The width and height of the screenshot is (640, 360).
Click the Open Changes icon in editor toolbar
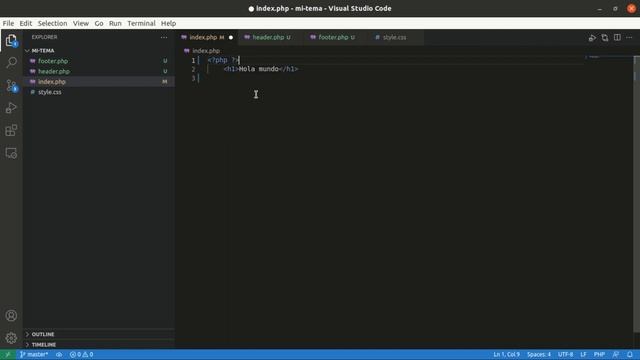(604, 38)
